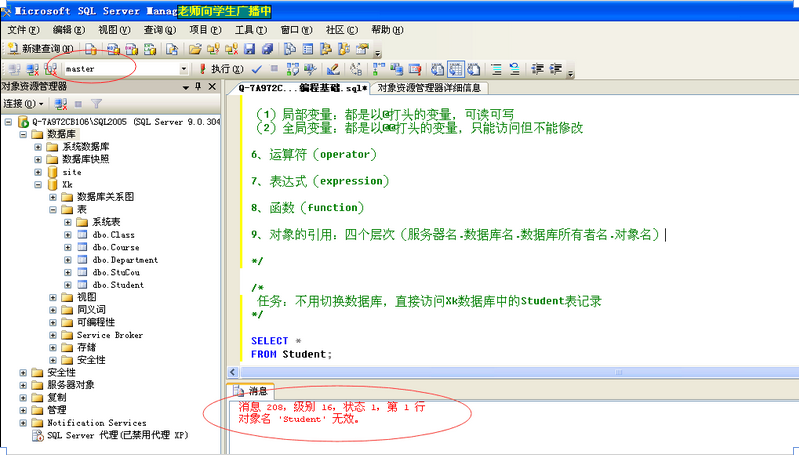Collapse the Xk database node

[38, 184]
